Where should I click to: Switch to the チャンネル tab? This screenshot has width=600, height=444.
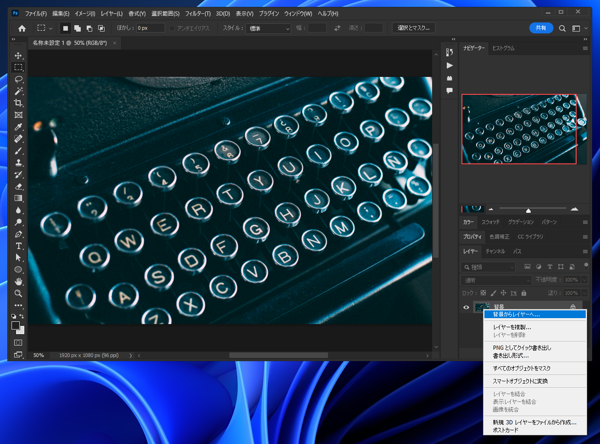(495, 251)
